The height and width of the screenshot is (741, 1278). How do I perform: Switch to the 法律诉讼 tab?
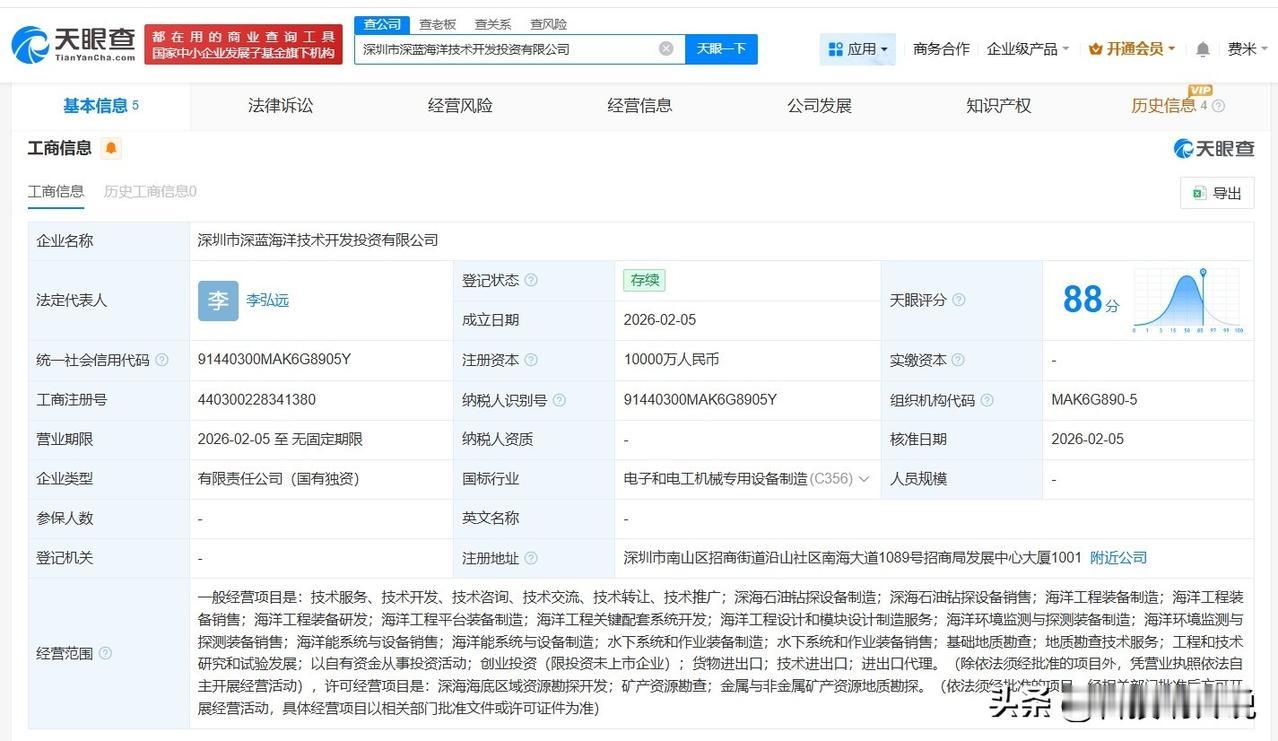[x=279, y=105]
